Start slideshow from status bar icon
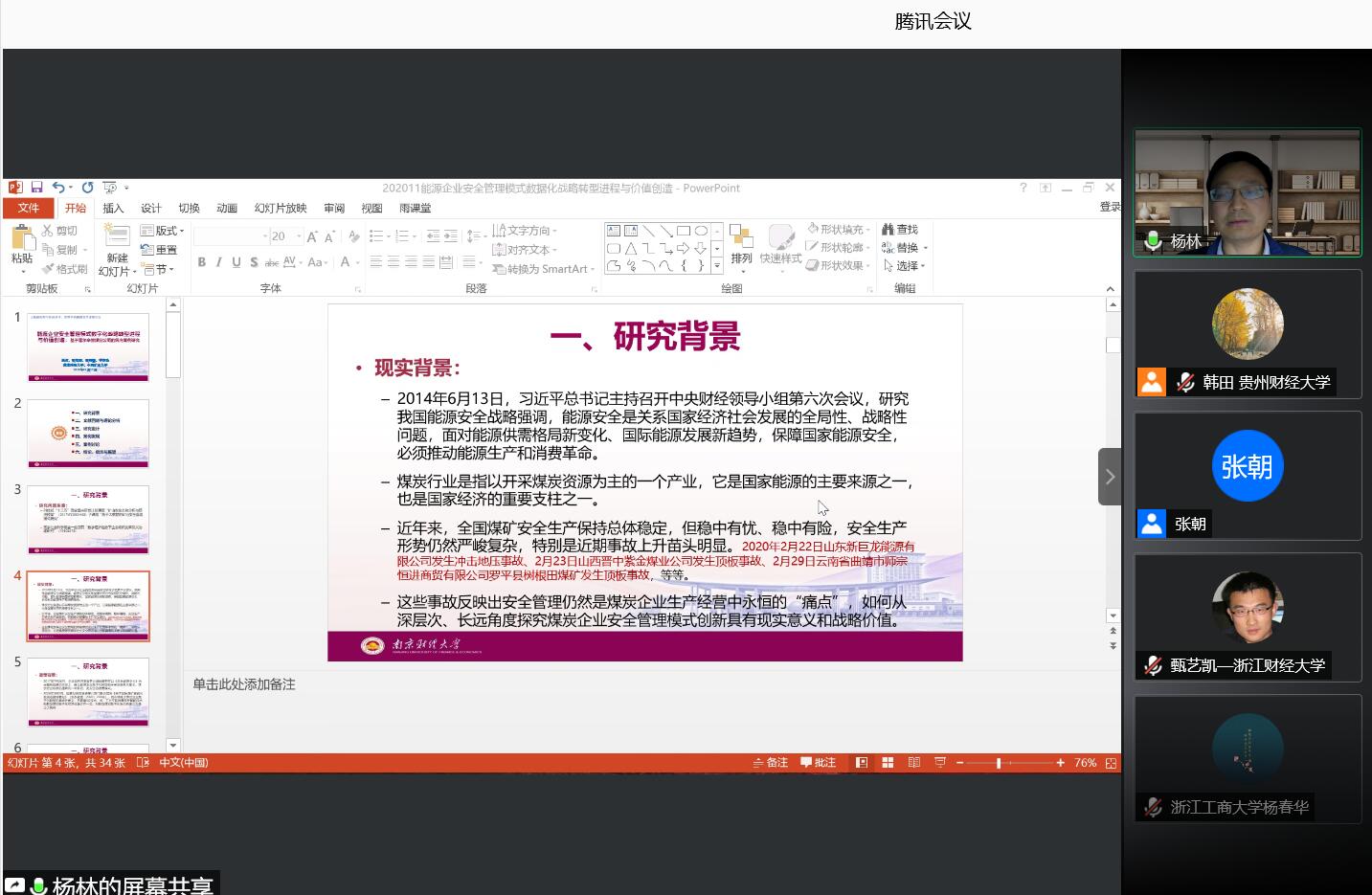1372x895 pixels. pos(939,763)
